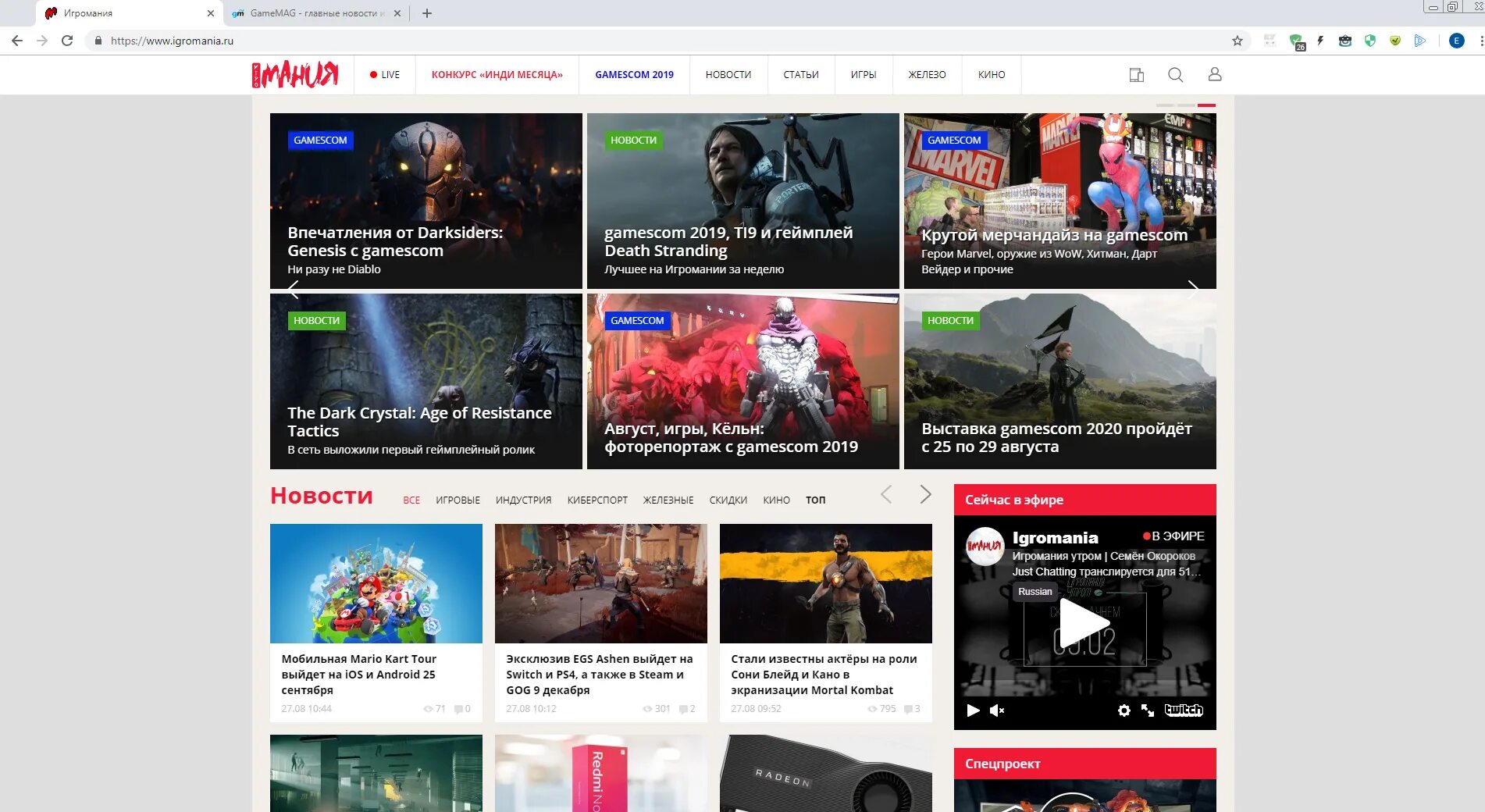
Task: Click the previous news page arrow
Action: (886, 494)
